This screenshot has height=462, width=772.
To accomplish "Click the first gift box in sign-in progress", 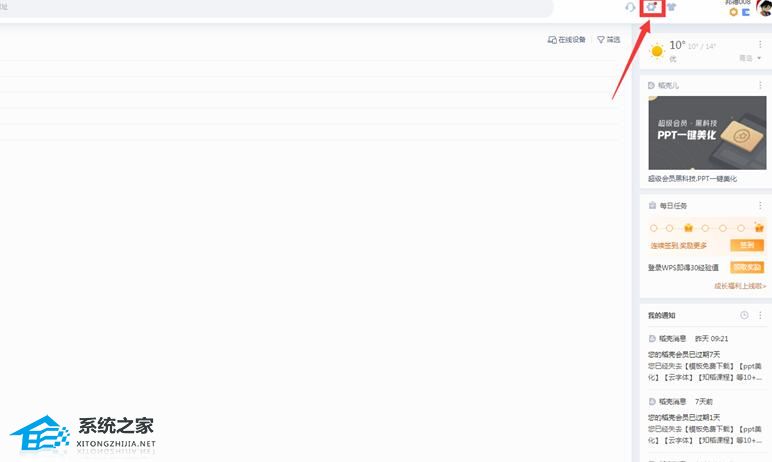I will click(x=688, y=228).
